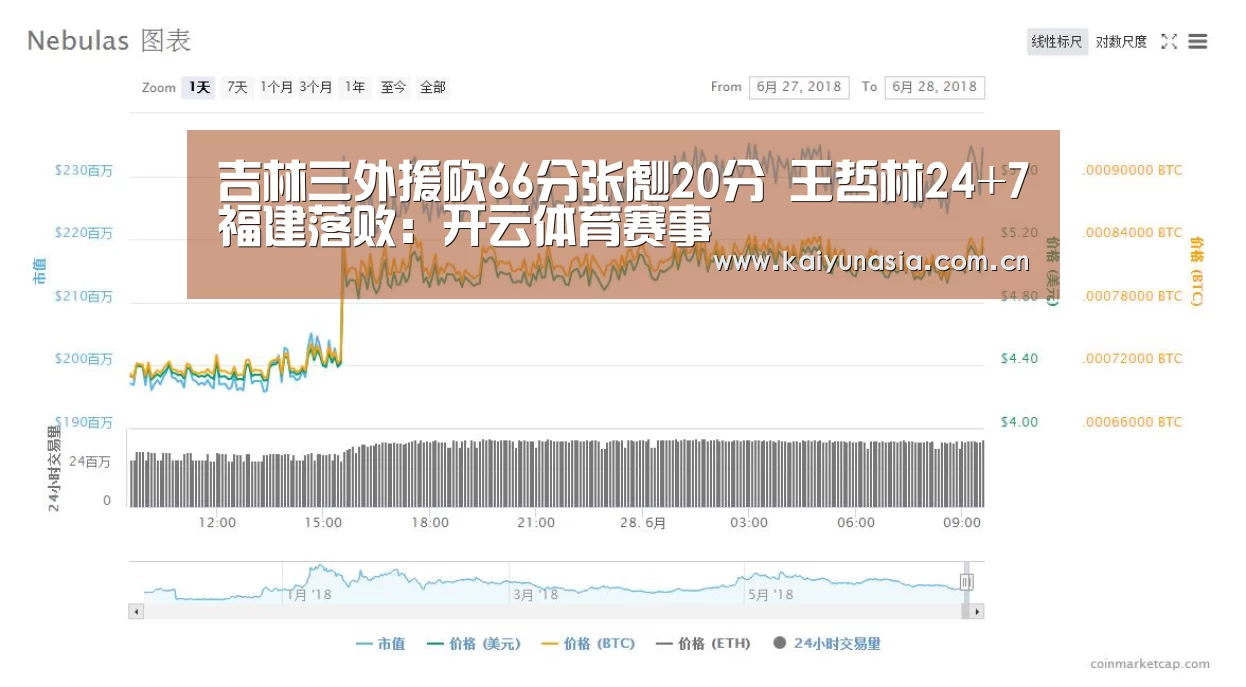Viewport: 1246px width, 687px height.
Task: Select the 3个月 zoom range
Action: click(315, 87)
